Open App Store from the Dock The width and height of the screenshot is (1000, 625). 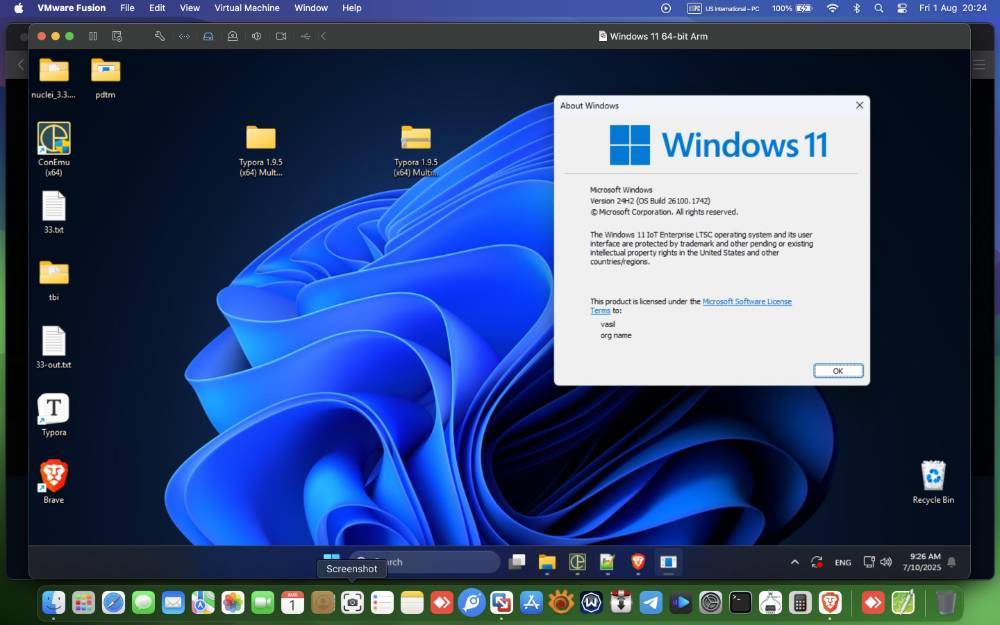(x=531, y=602)
